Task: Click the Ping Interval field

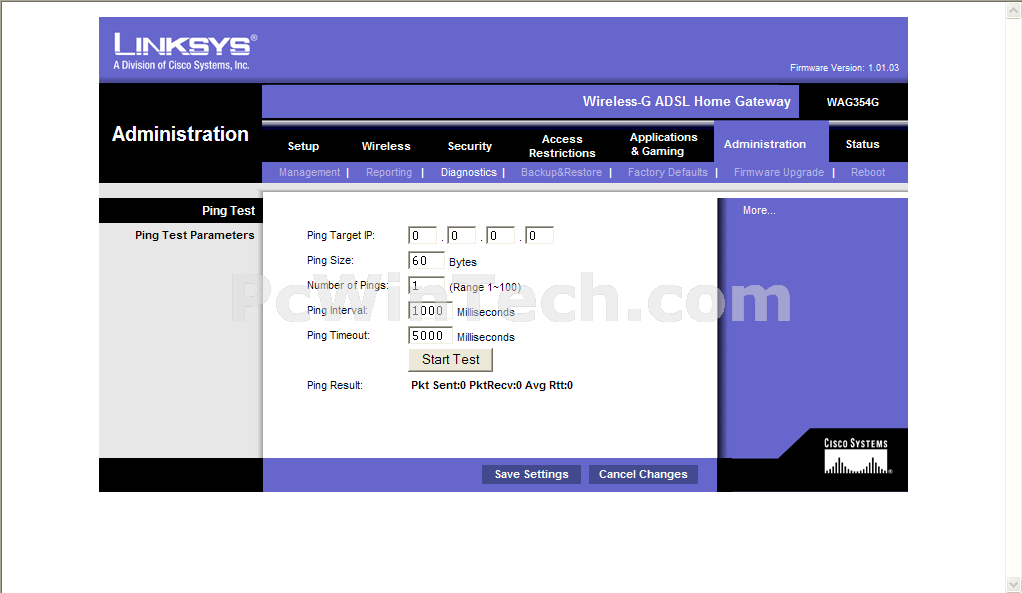Action: coord(430,310)
